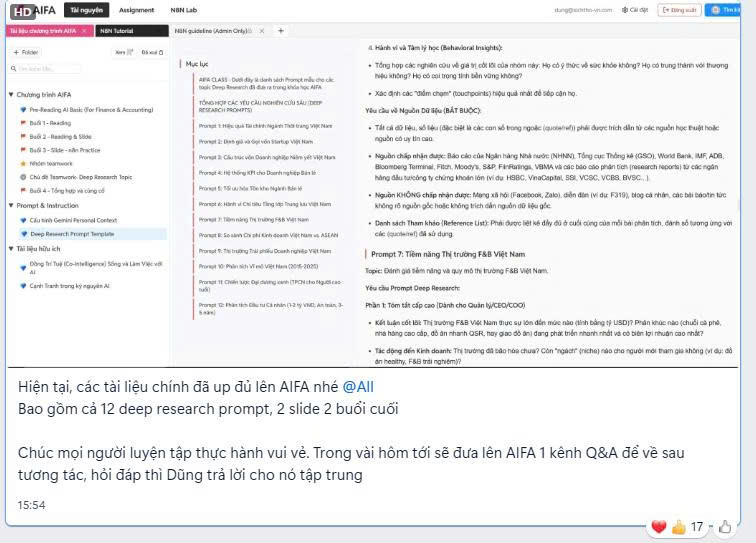The width and height of the screenshot is (756, 543).
Task: Switch to the Assignment menu
Action: point(136,10)
